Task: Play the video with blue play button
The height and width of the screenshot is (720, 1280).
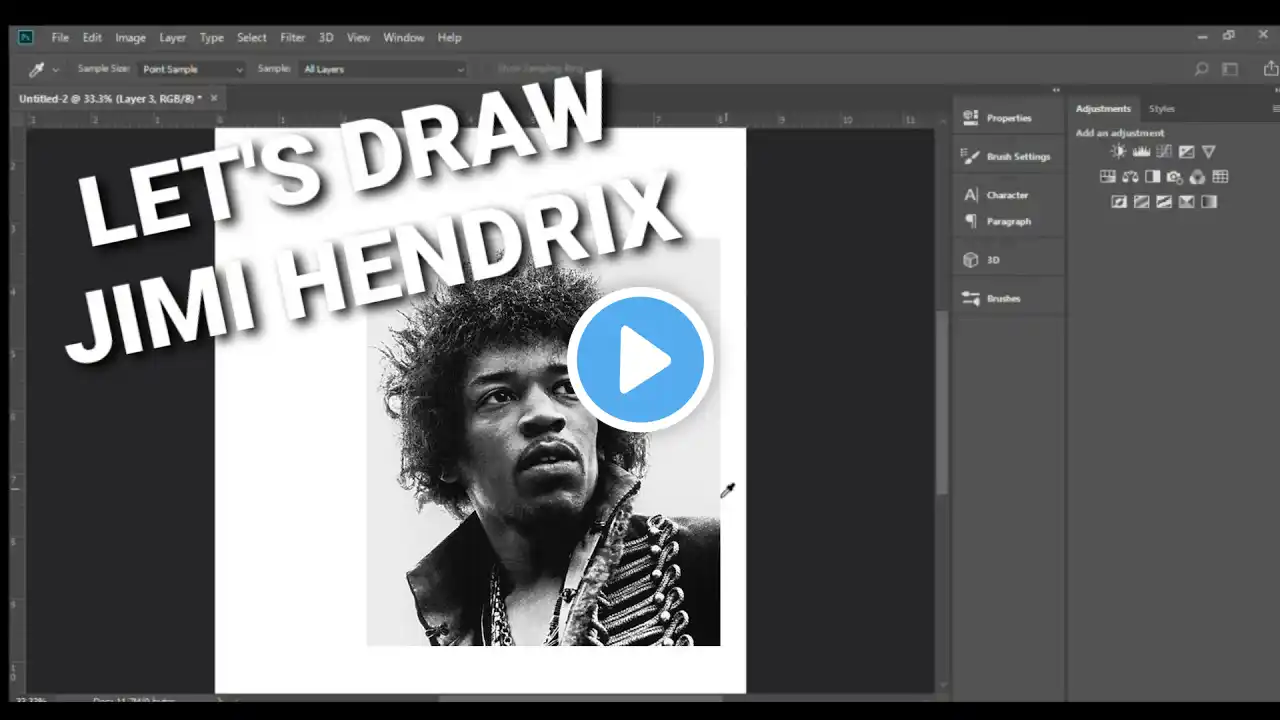Action: click(x=639, y=359)
